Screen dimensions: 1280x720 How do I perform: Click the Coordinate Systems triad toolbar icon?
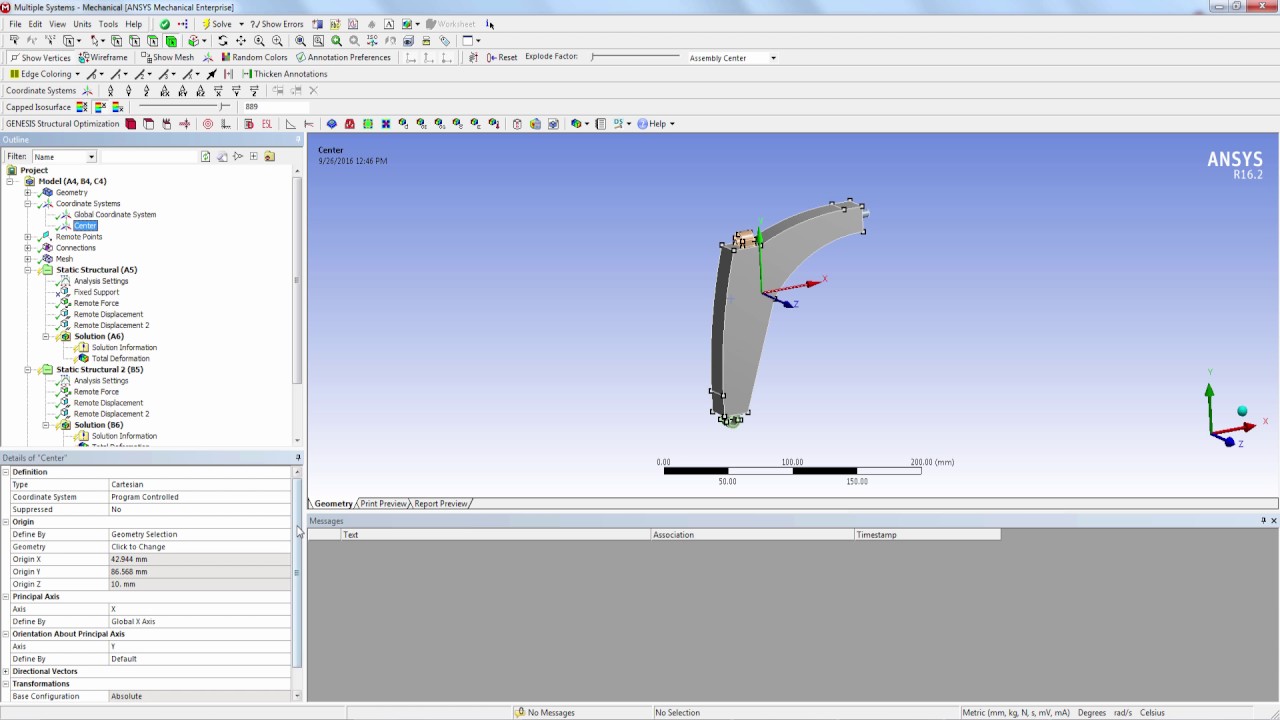pos(87,91)
